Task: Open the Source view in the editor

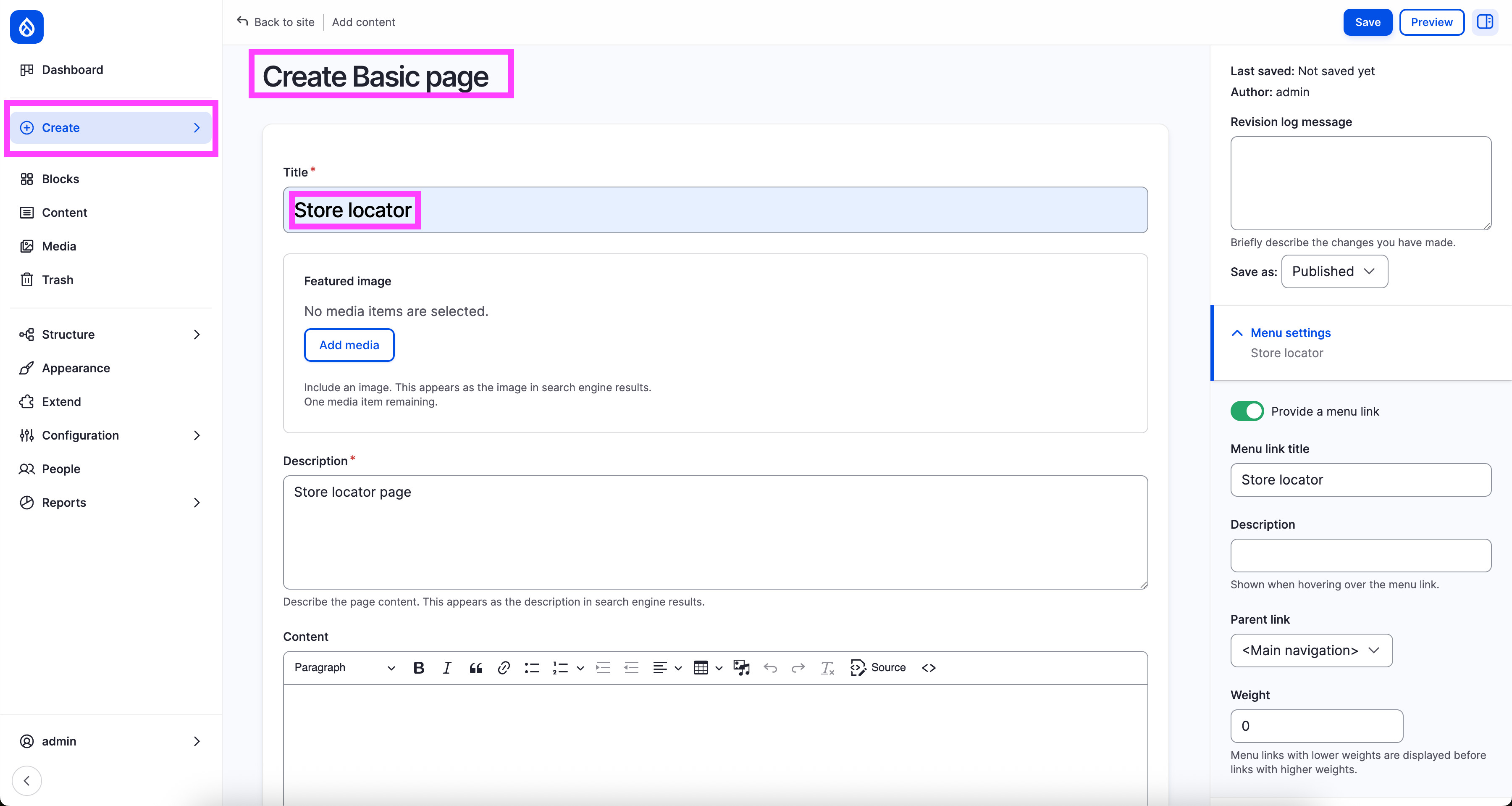Action: coord(878,667)
